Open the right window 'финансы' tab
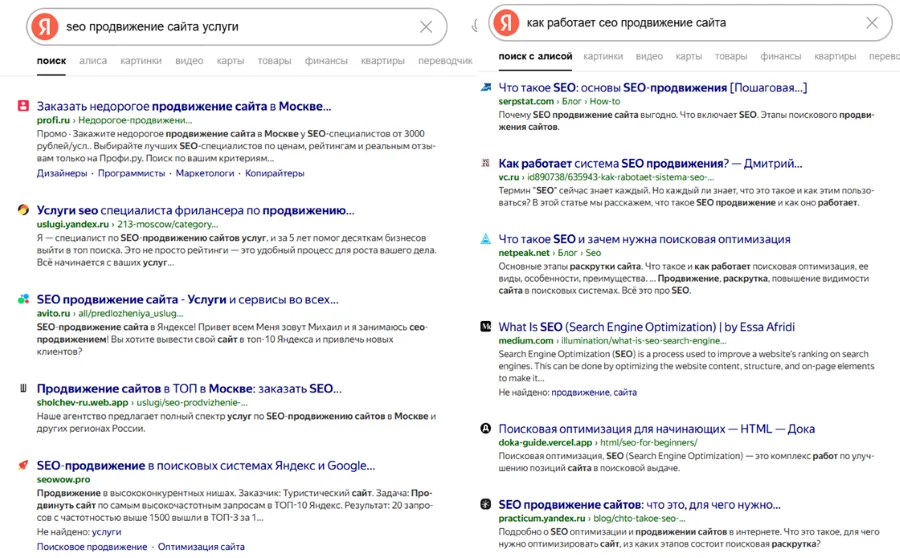The width and height of the screenshot is (900, 558). pos(781,56)
